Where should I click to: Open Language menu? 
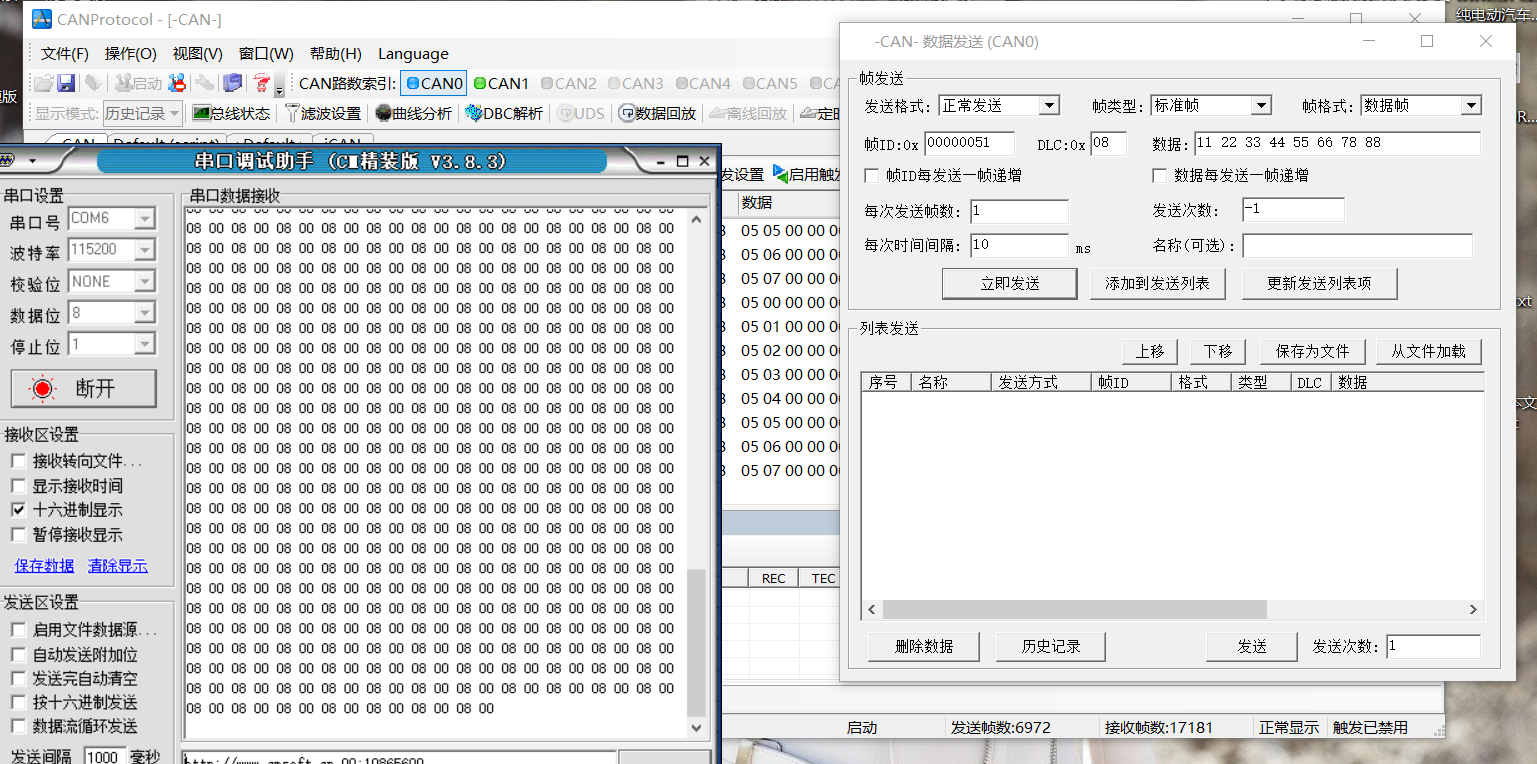coord(413,54)
